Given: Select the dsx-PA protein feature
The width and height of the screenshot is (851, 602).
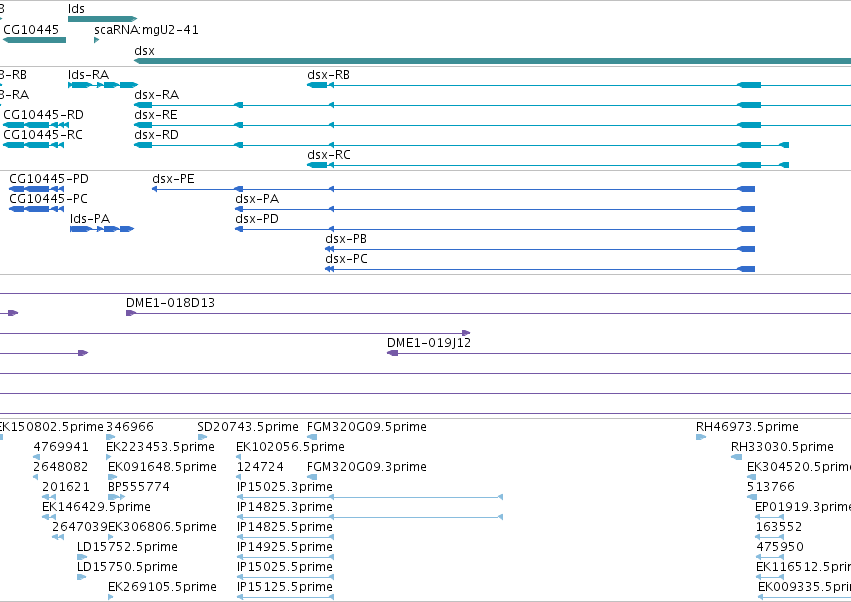Looking at the screenshot, I should pos(495,209).
